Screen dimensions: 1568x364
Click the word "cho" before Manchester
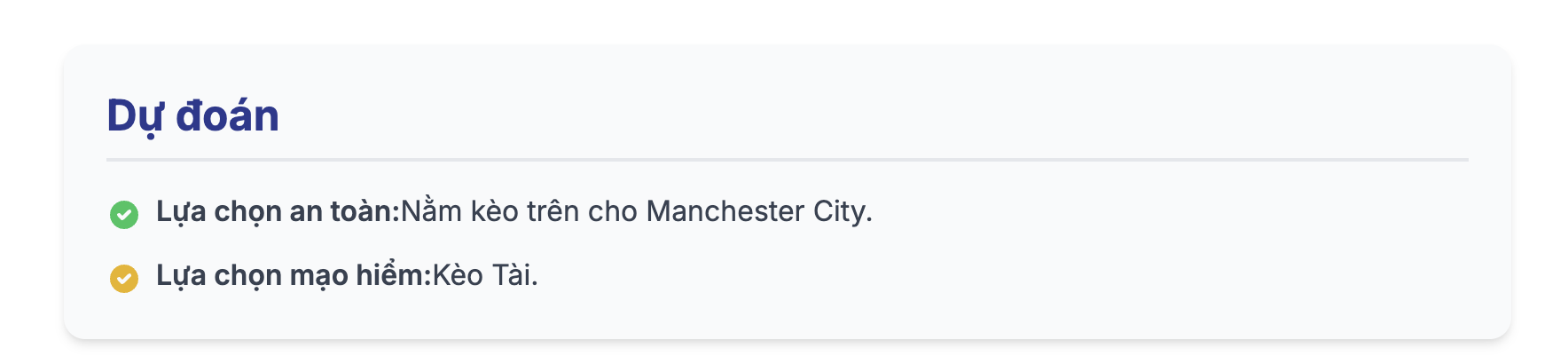tap(613, 211)
